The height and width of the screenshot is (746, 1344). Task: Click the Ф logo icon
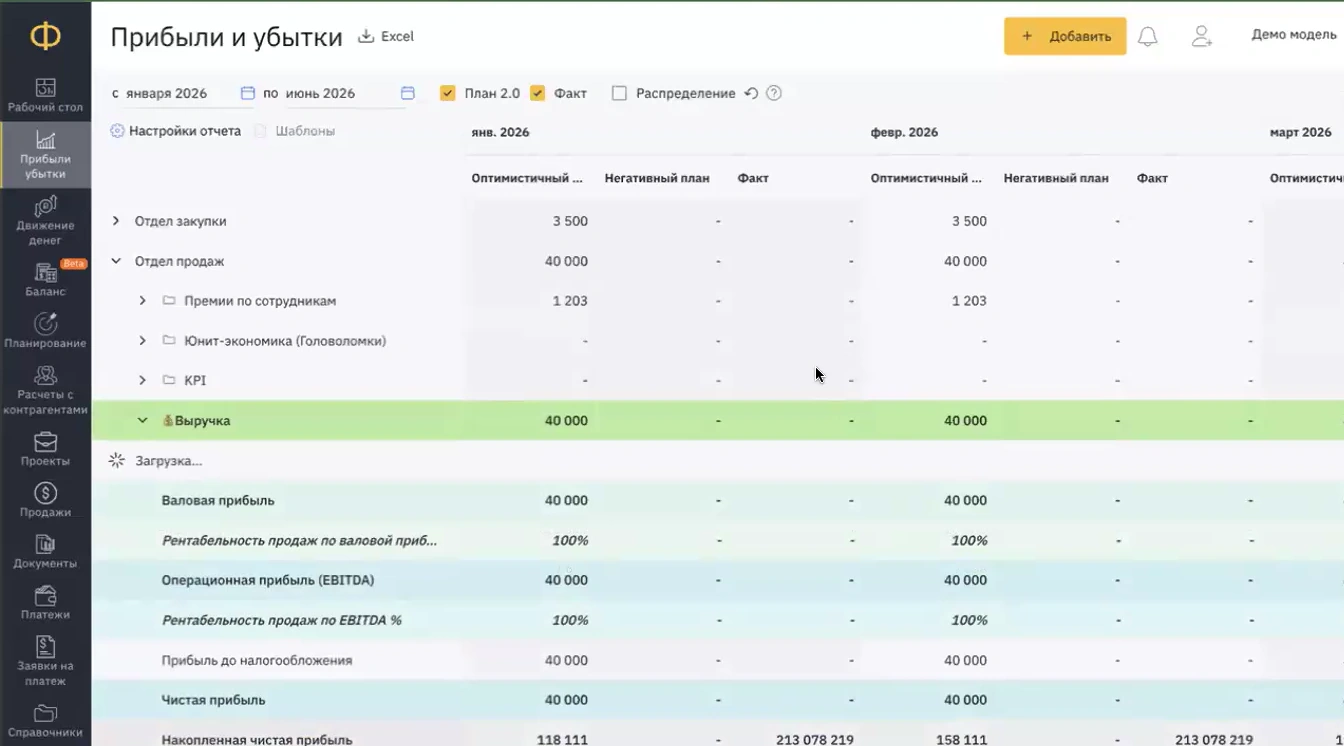tap(45, 36)
